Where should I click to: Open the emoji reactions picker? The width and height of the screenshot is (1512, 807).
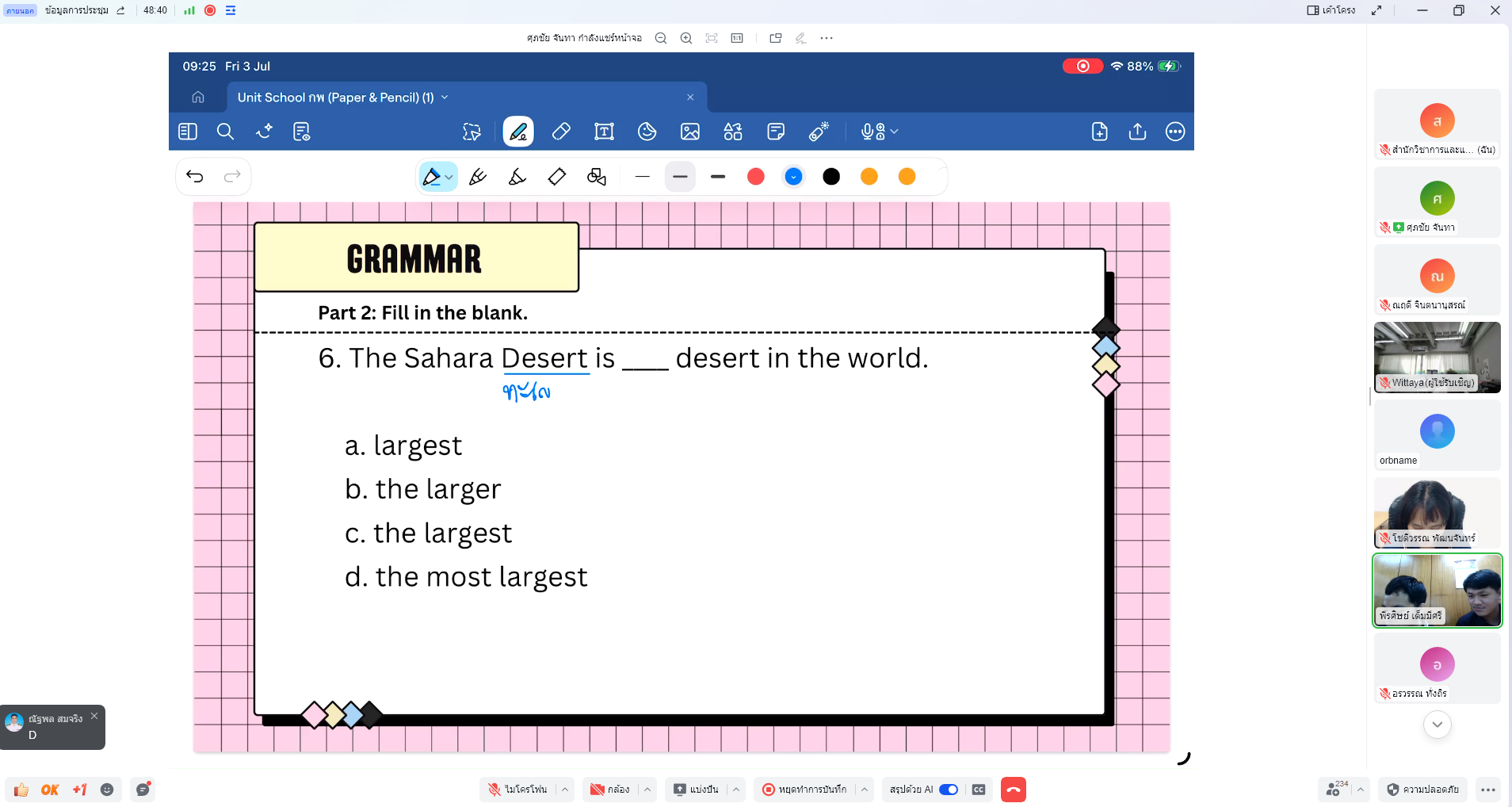pos(107,790)
